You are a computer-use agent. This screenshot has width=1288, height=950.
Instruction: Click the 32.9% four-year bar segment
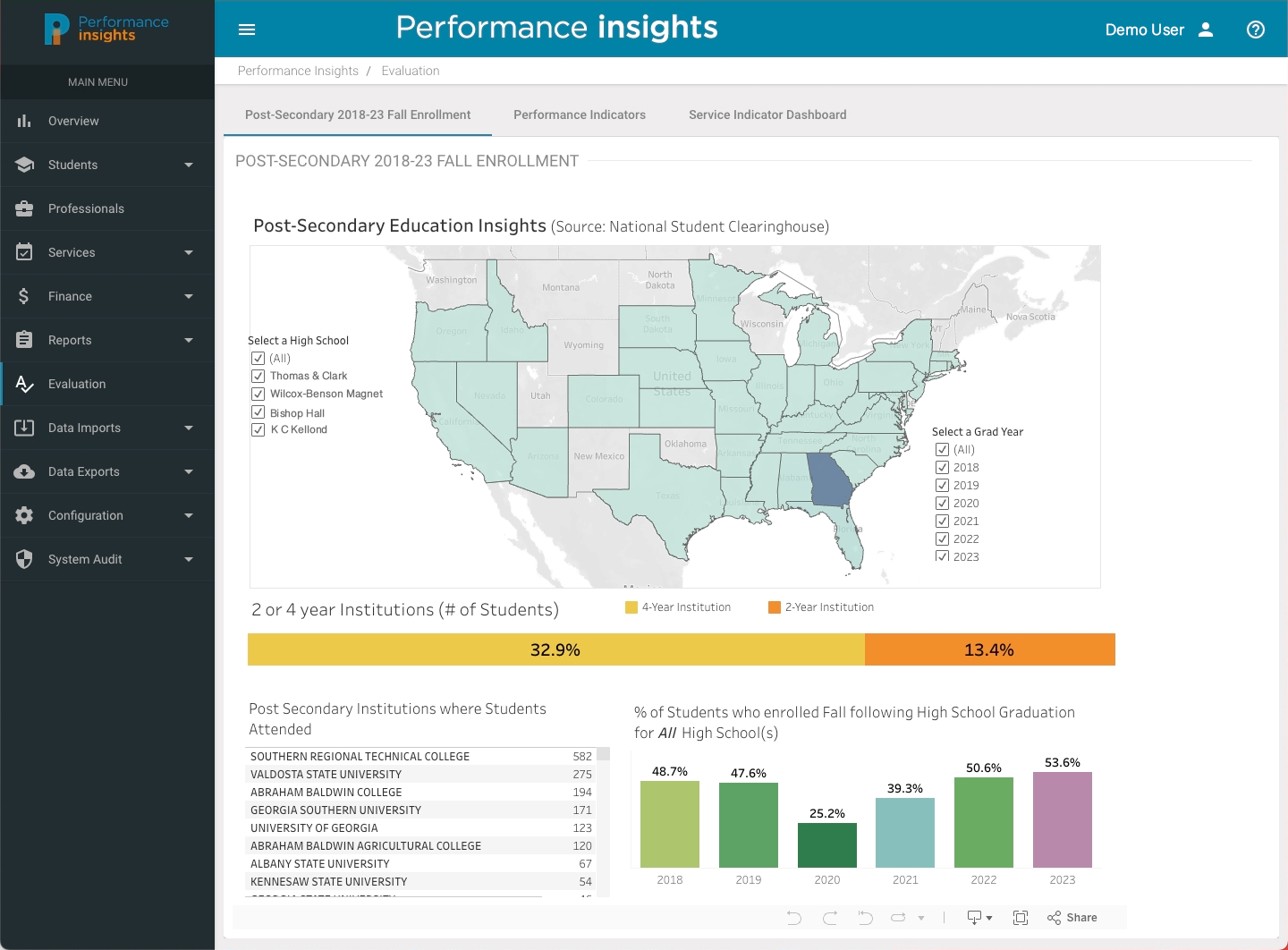[556, 649]
